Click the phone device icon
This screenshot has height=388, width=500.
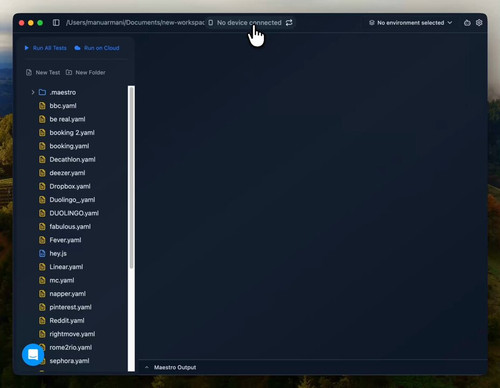click(x=211, y=23)
